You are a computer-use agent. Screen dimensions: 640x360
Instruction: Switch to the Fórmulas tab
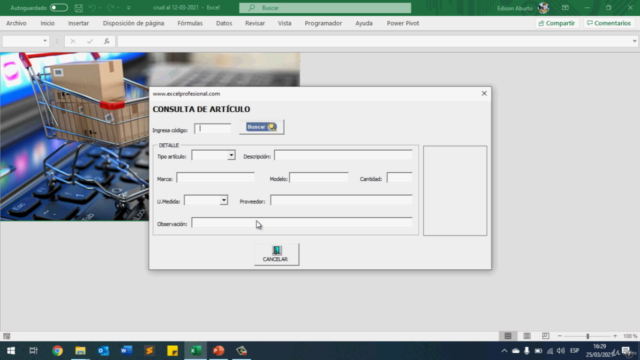(x=190, y=23)
